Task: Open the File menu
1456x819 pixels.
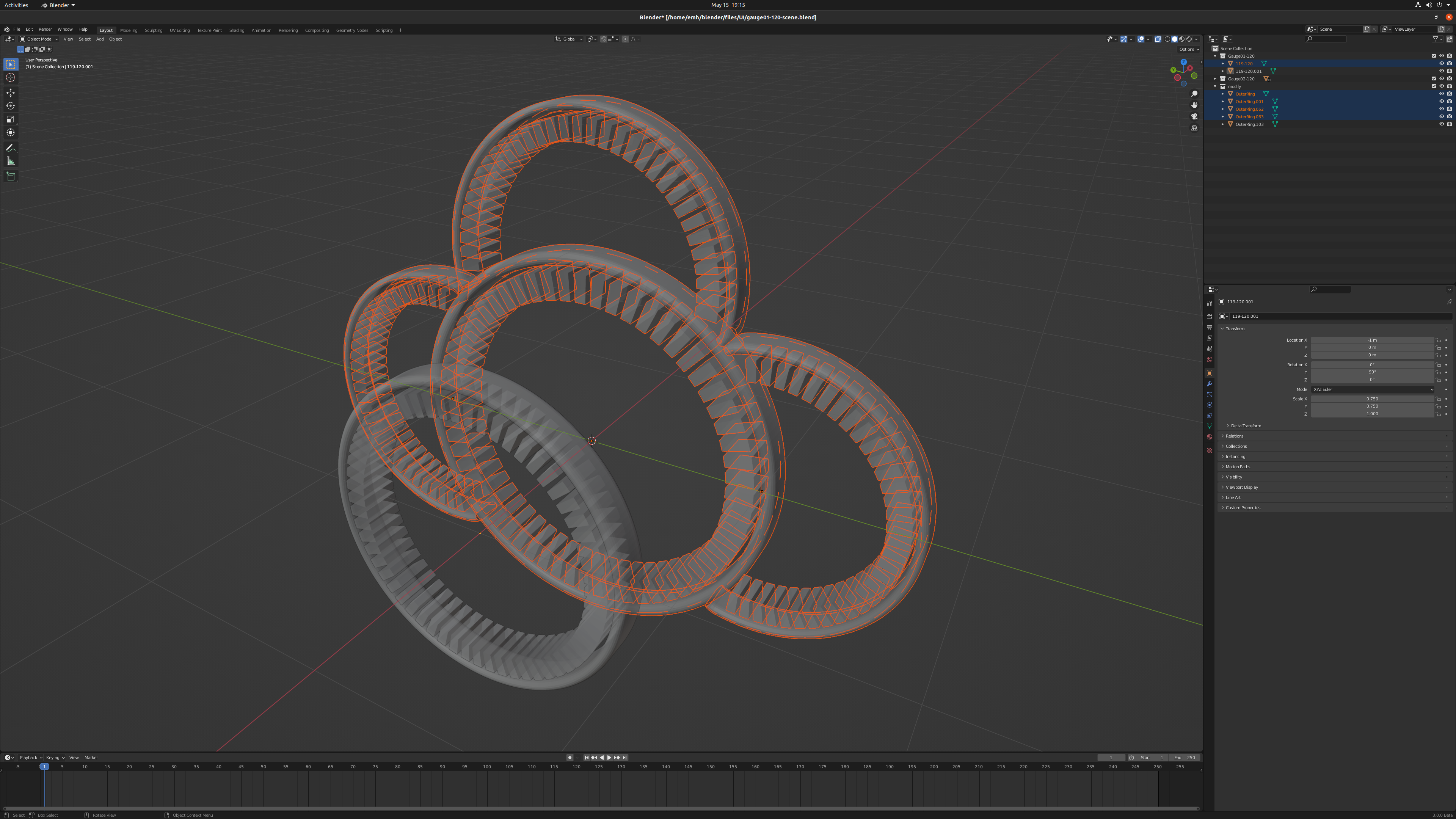Action: (x=16, y=30)
